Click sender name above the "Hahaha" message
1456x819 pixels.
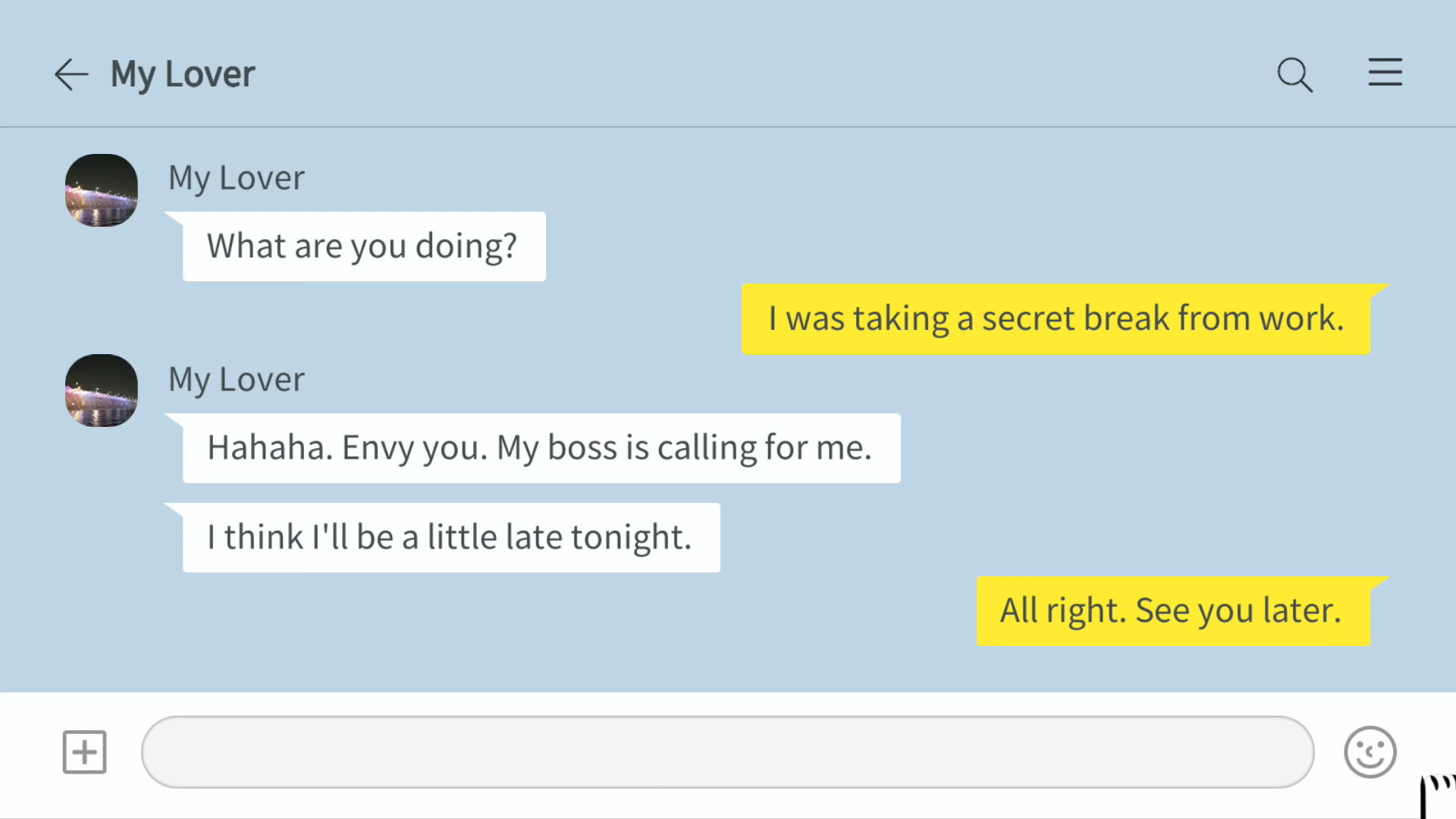(x=236, y=379)
